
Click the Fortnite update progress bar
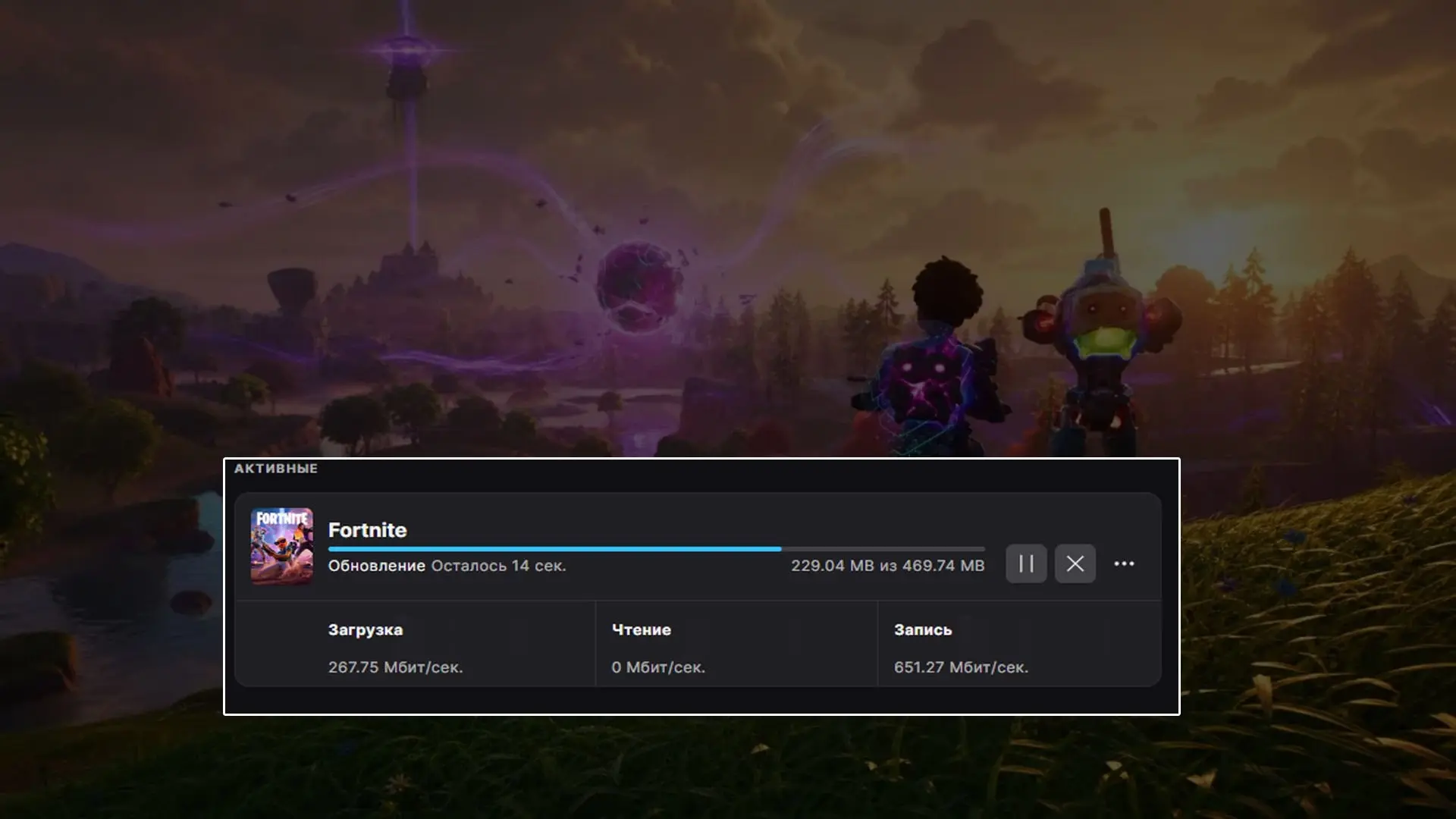[x=657, y=548]
